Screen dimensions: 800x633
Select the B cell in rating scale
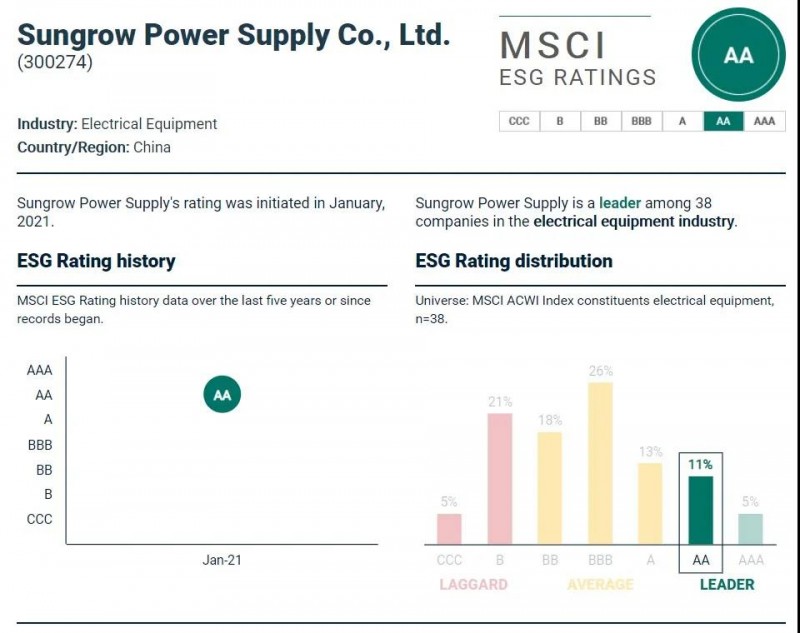(560, 121)
